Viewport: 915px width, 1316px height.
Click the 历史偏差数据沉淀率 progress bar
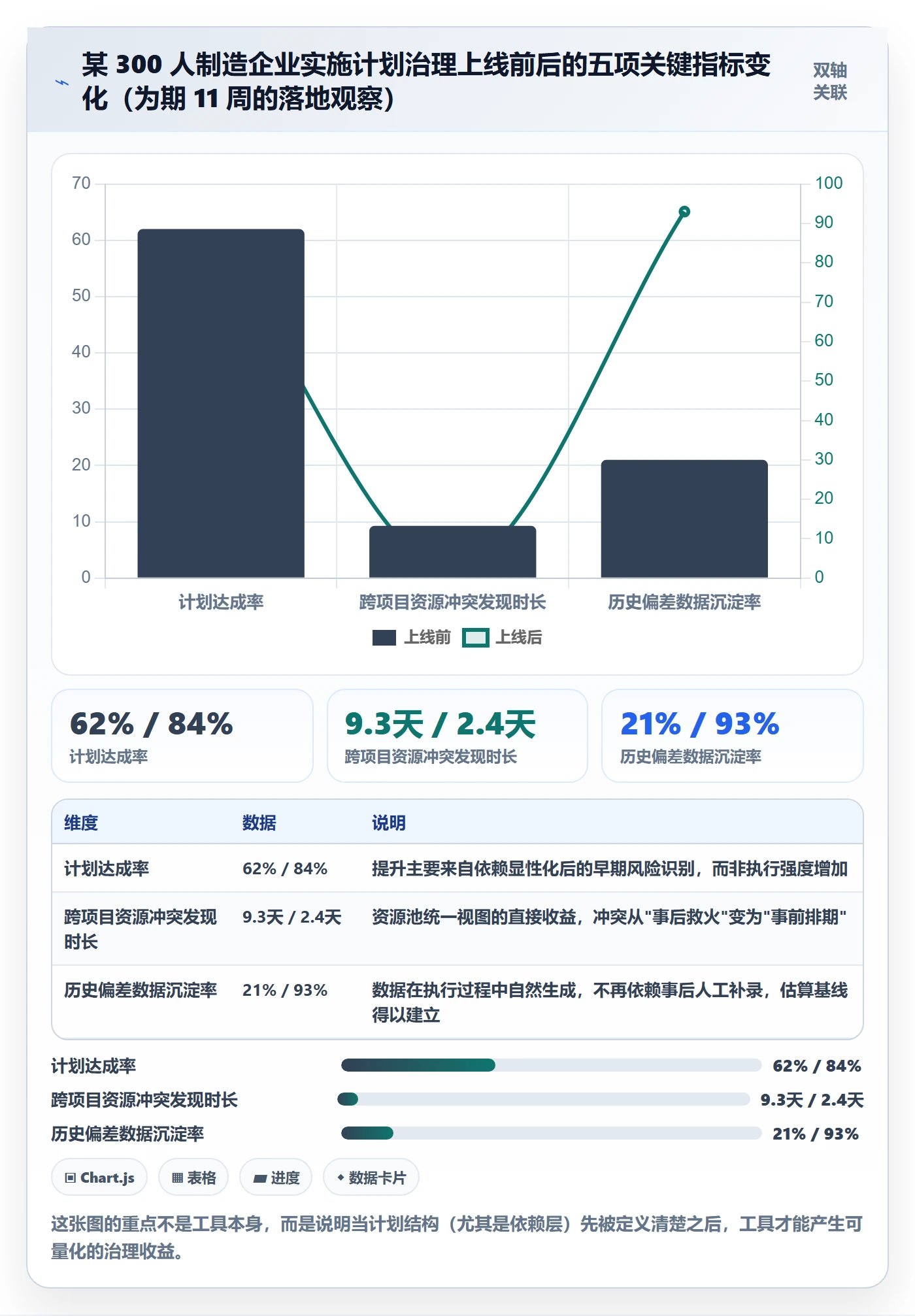pyautogui.click(x=552, y=1133)
